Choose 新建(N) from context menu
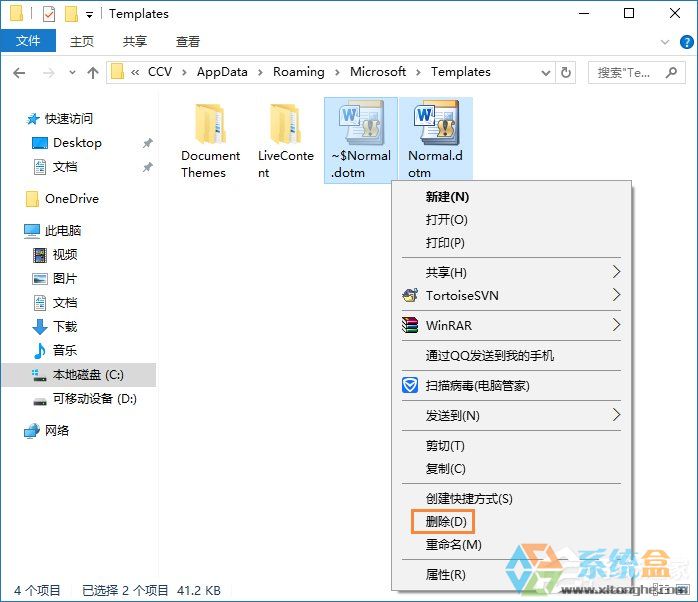698x602 pixels. click(x=511, y=197)
